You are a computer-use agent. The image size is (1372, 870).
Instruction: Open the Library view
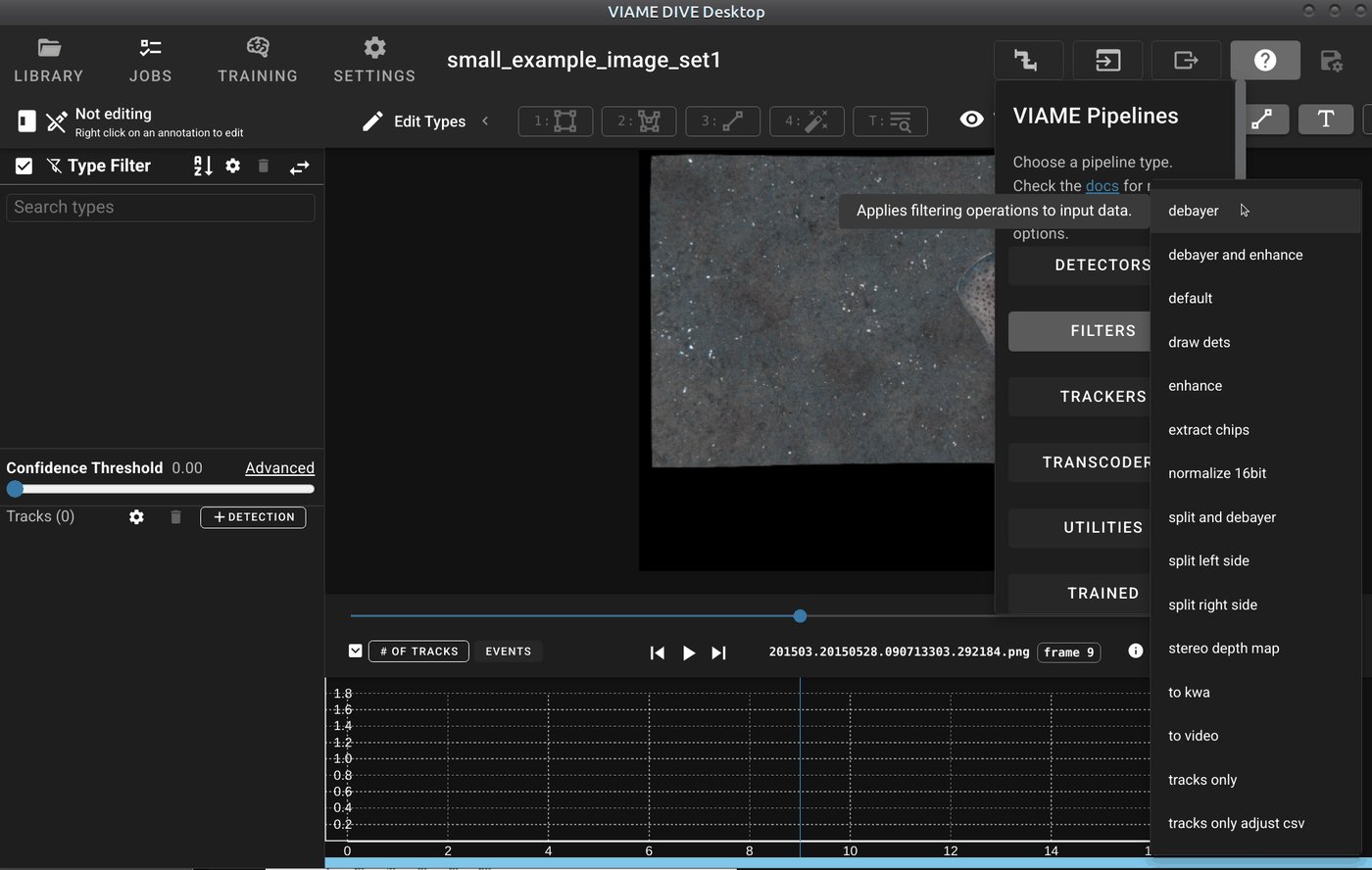pos(49,60)
